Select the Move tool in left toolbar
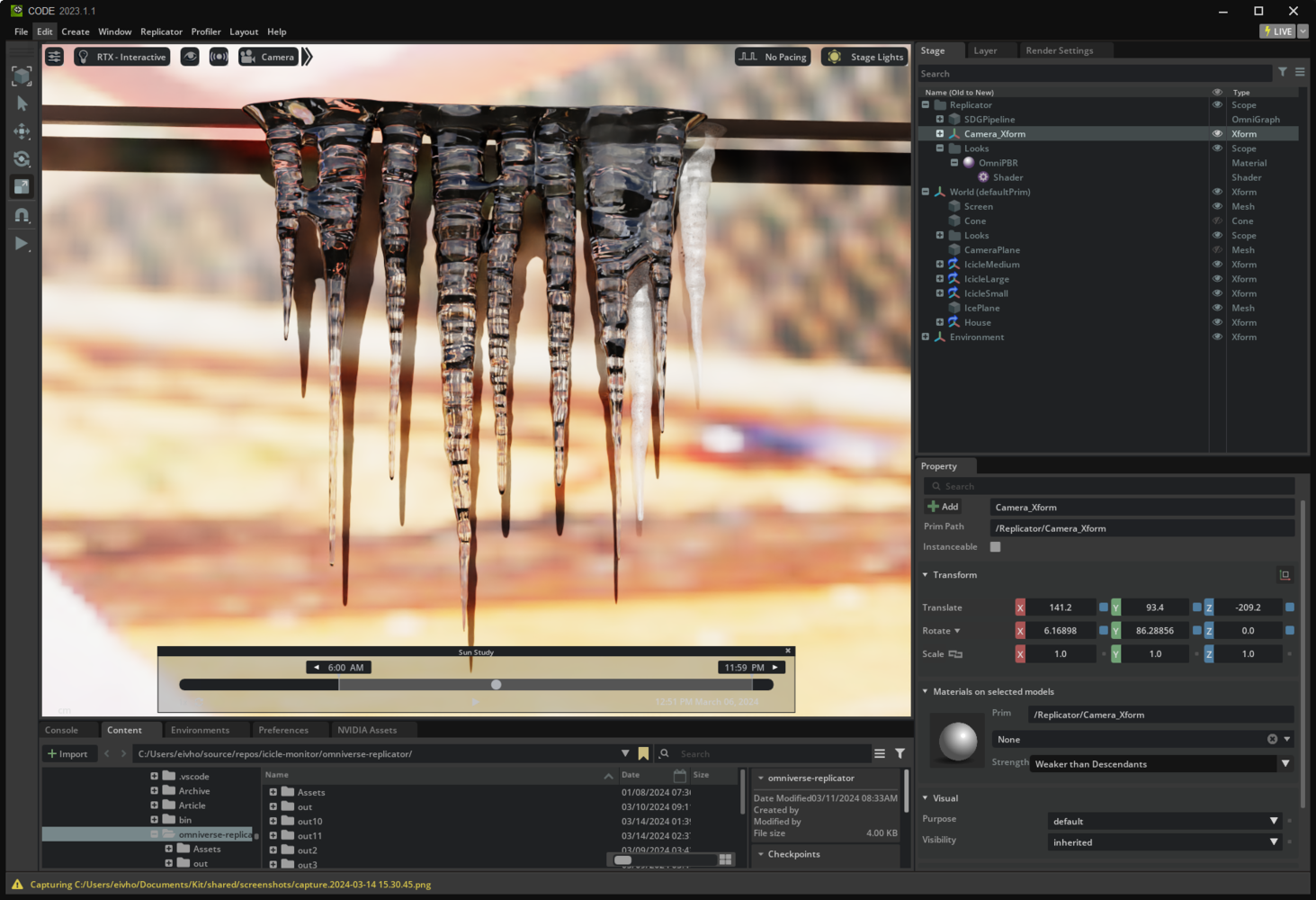Viewport: 1316px width, 900px height. pos(22,131)
